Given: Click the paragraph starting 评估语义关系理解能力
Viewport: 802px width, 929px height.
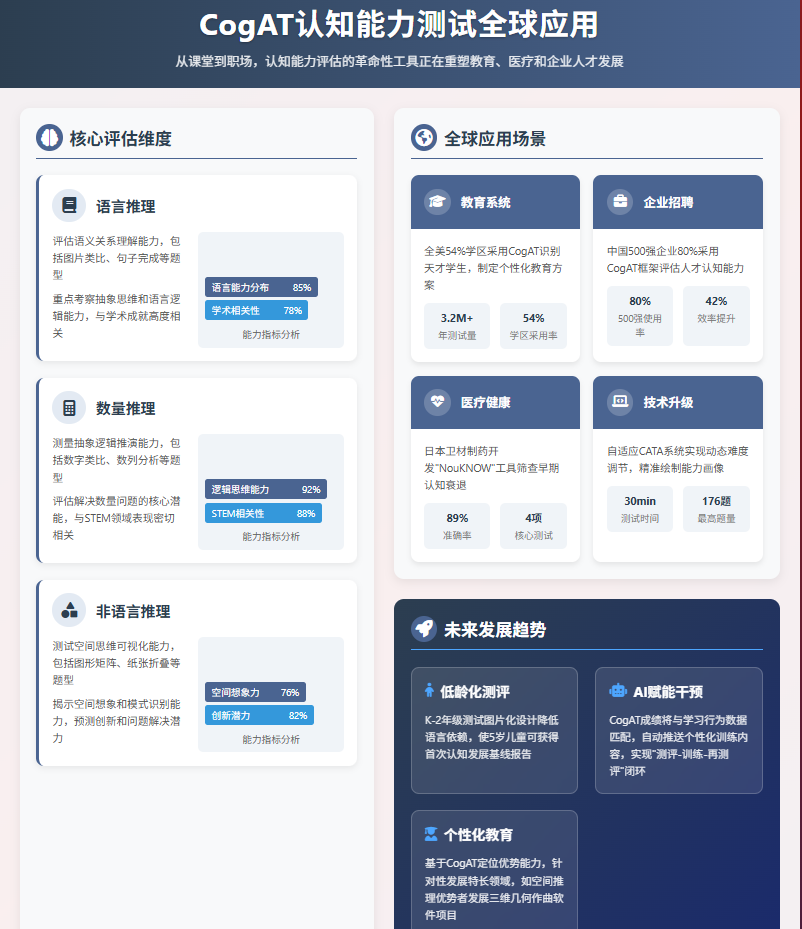Looking at the screenshot, I should coord(117,258).
